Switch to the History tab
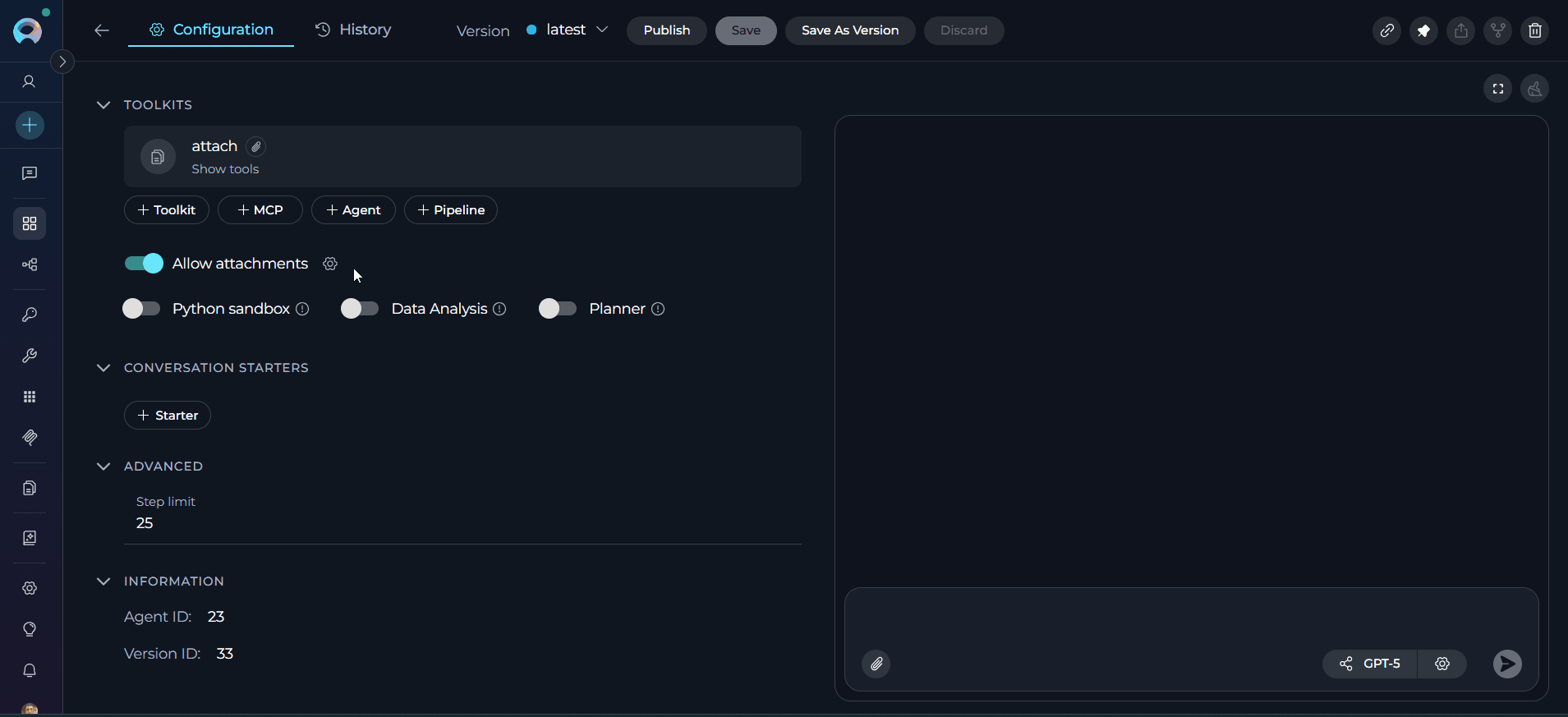Screen dimensions: 1568x717 353,30
